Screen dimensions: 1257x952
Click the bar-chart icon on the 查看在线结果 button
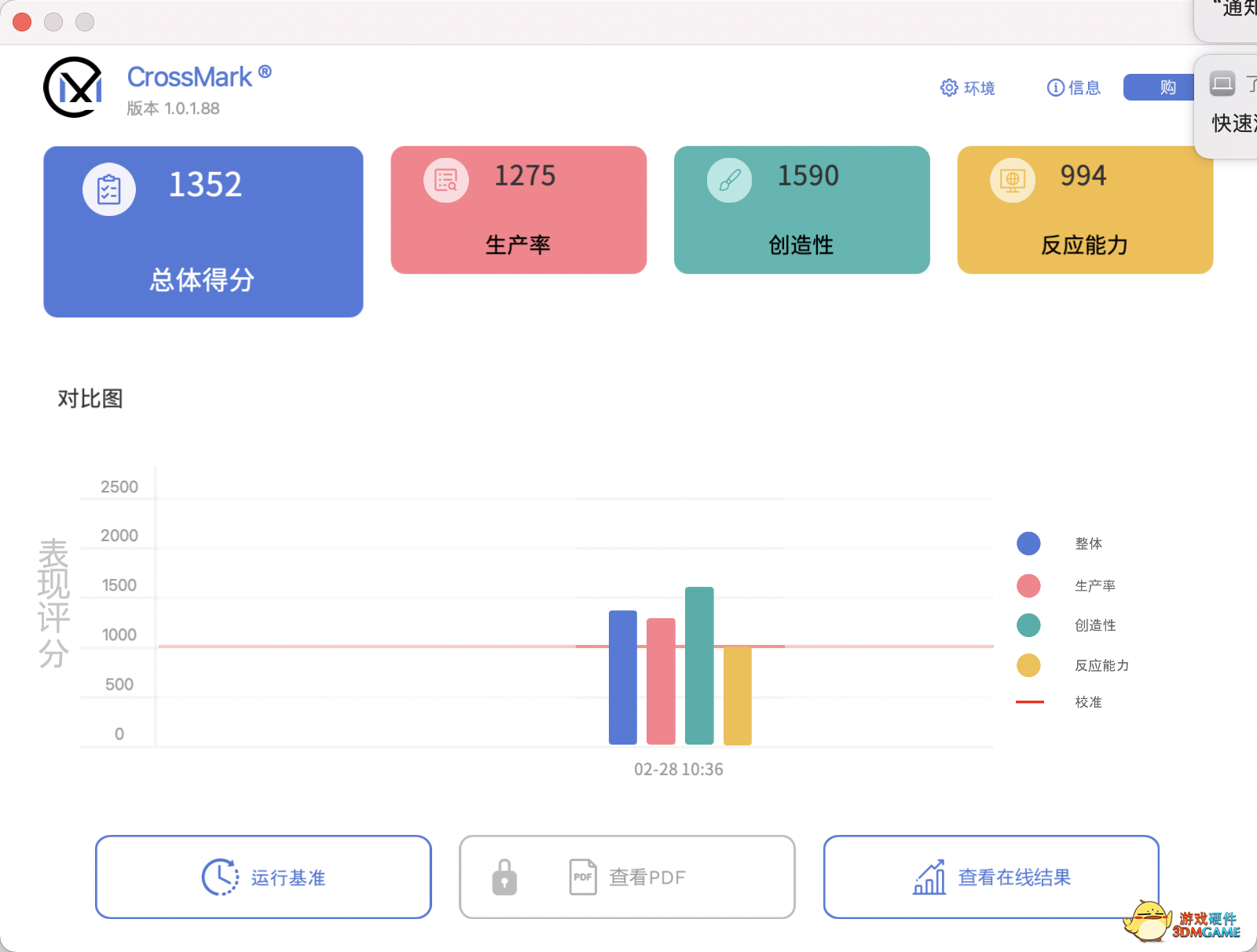point(929,877)
